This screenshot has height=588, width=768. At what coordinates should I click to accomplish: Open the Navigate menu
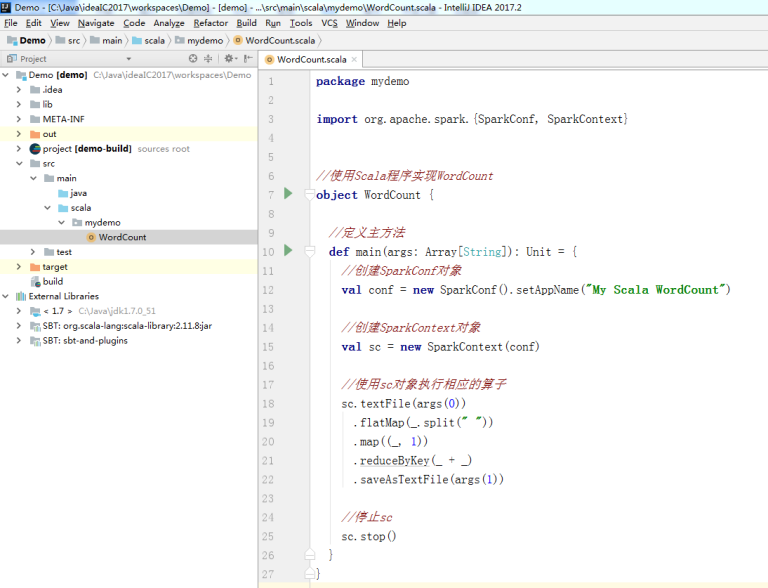coord(96,23)
